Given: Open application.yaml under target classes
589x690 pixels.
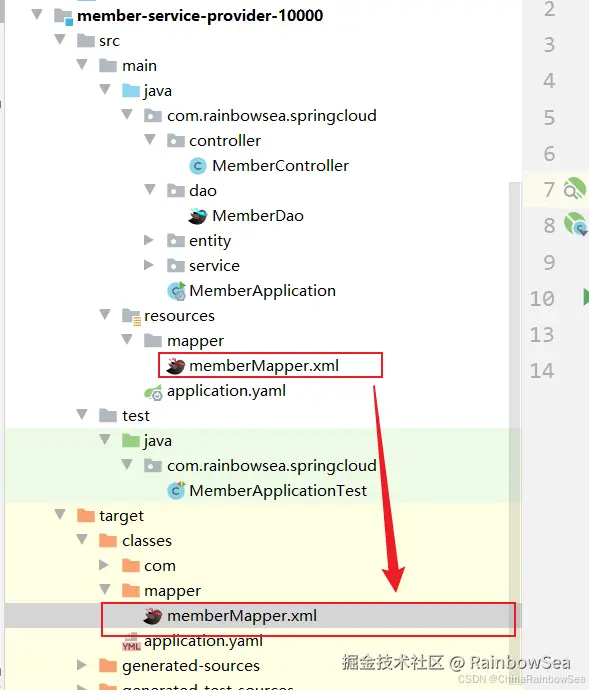Looking at the screenshot, I should pos(203,641).
